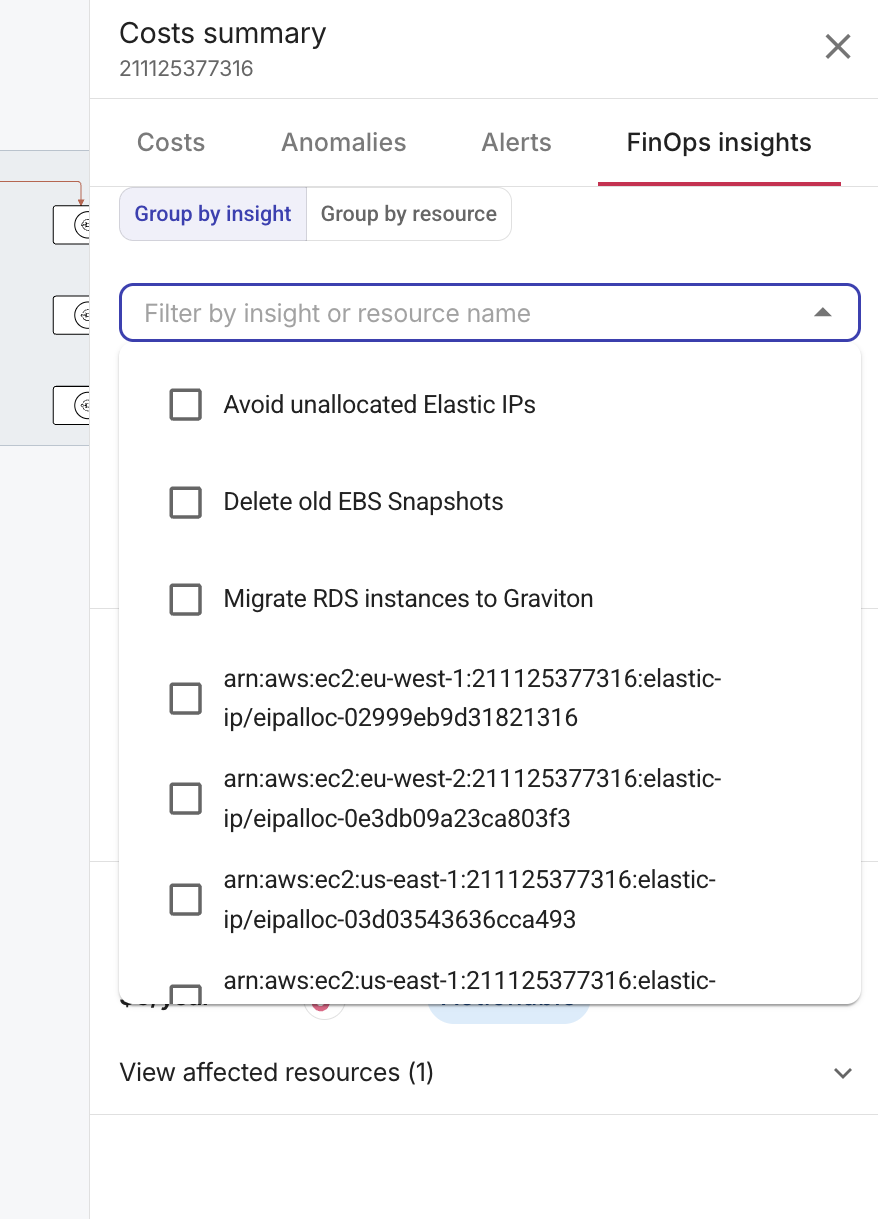Open the Alerts tab
Screen dimensions: 878x1219
(517, 143)
